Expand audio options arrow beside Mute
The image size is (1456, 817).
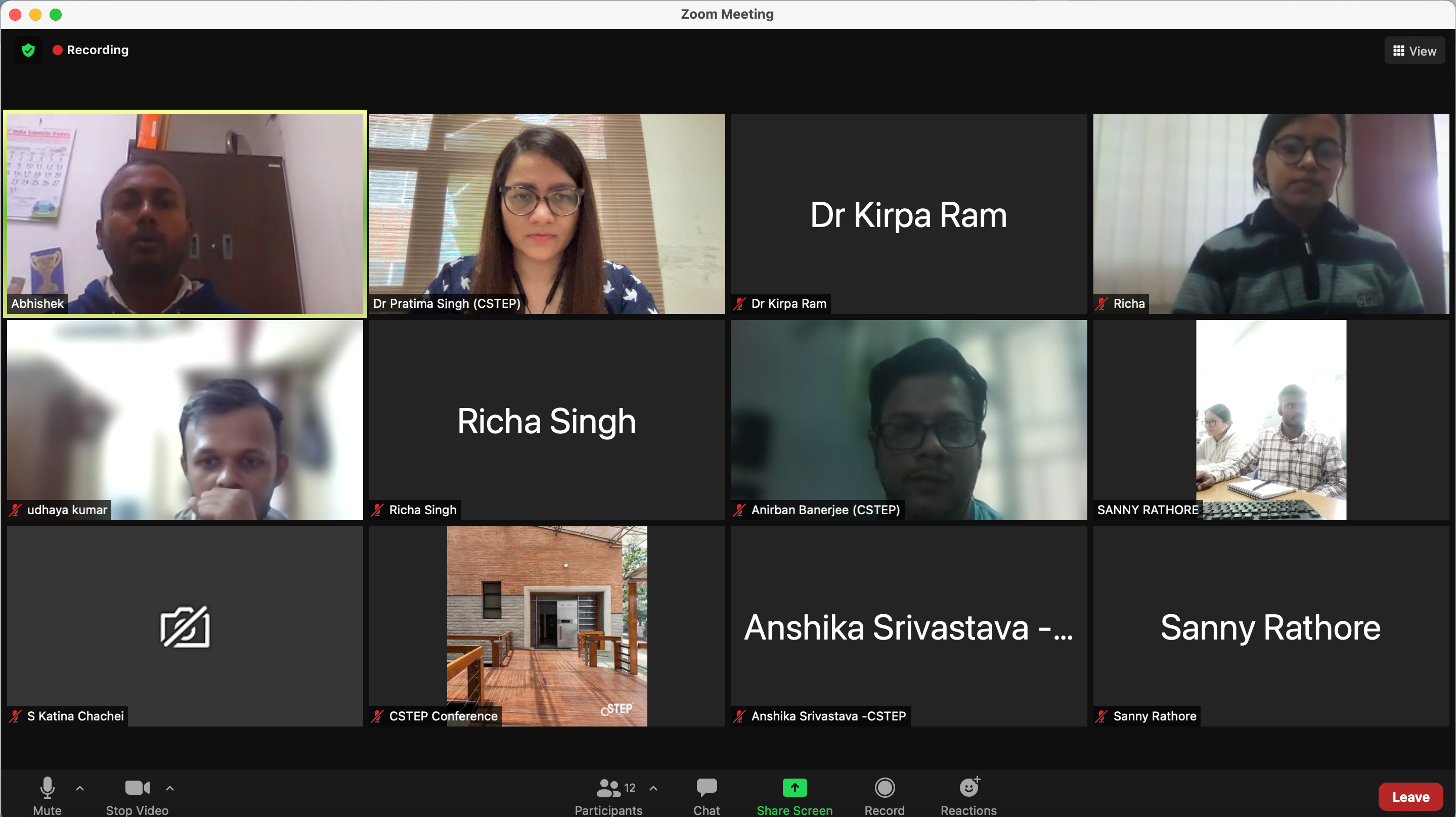80,788
